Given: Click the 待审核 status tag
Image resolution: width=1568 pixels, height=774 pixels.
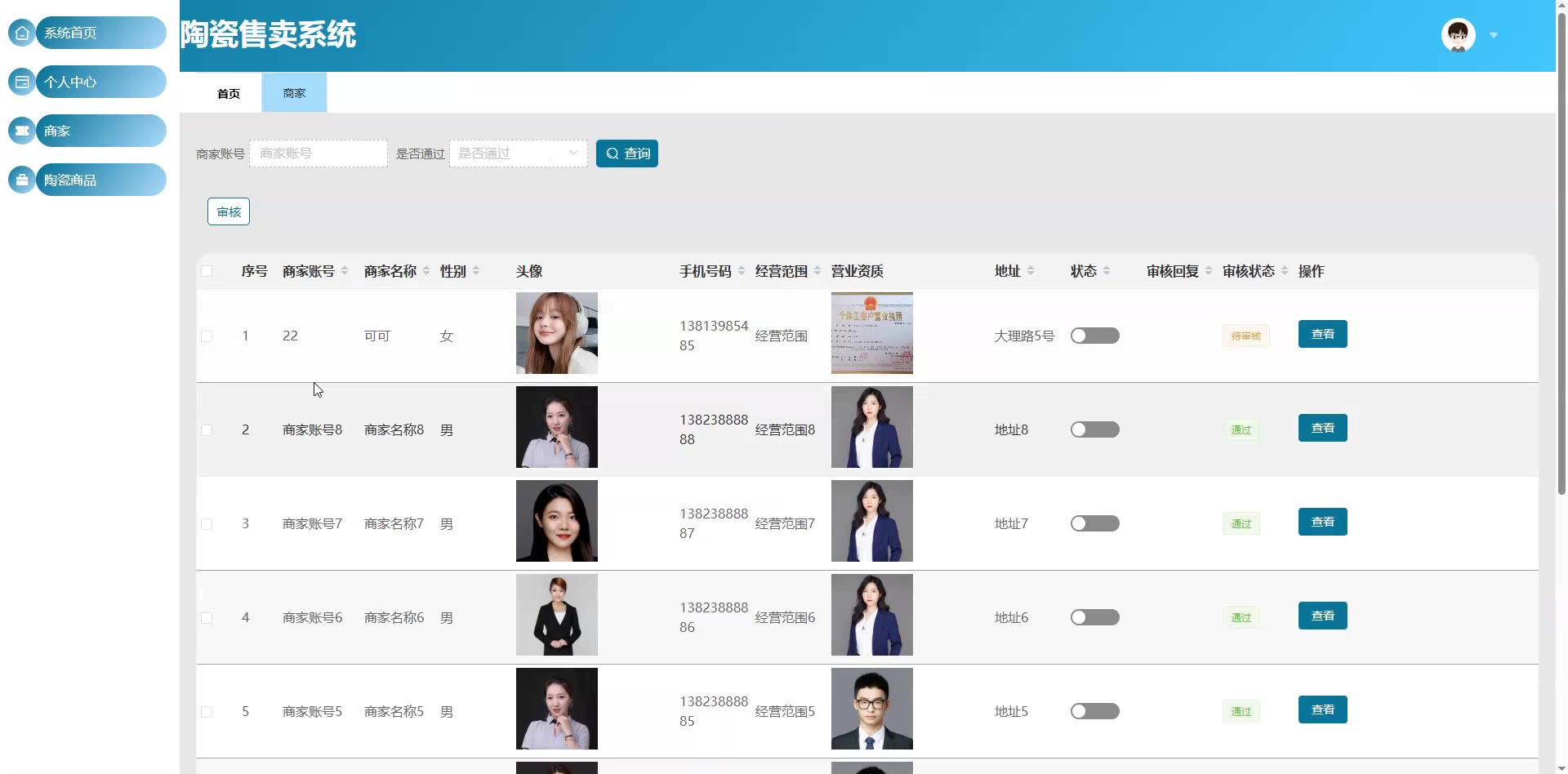Looking at the screenshot, I should coord(1246,336).
